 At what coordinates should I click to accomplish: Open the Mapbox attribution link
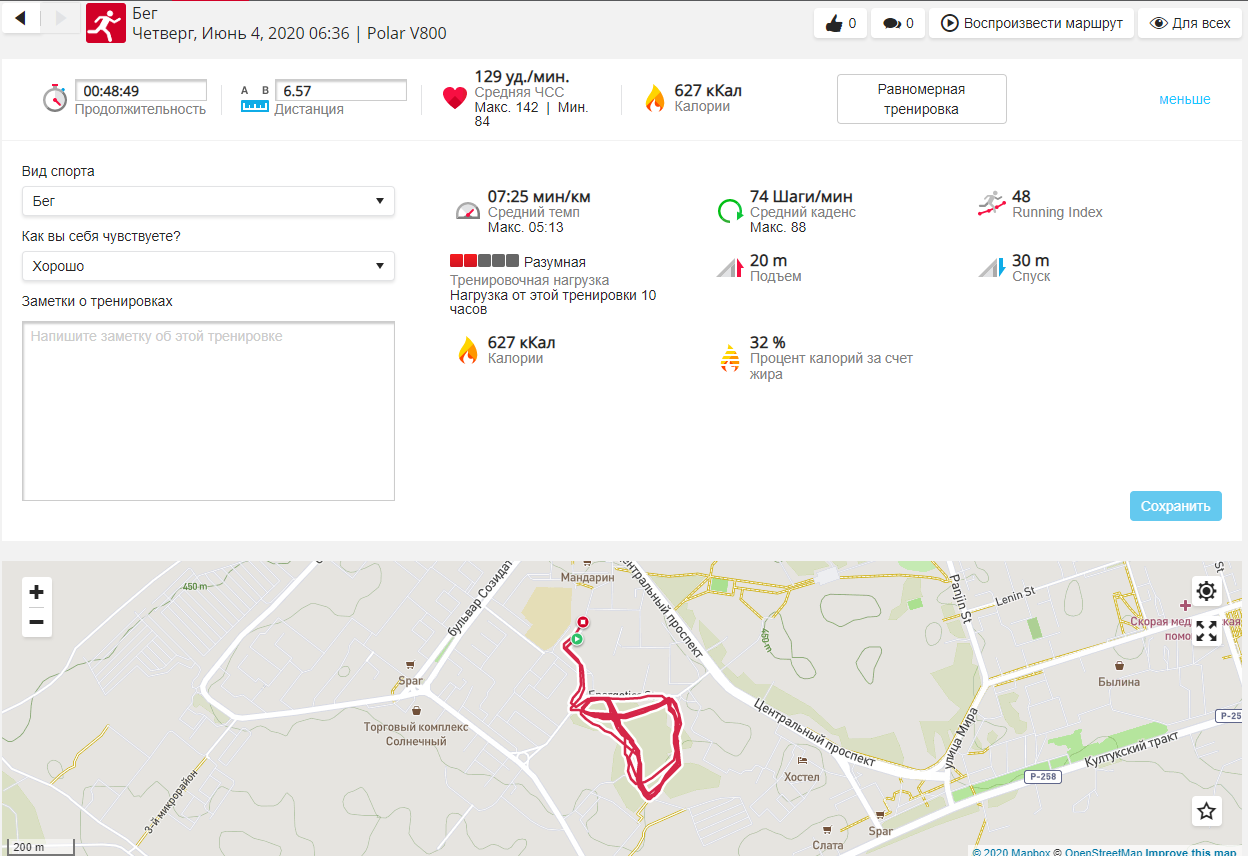point(1011,852)
